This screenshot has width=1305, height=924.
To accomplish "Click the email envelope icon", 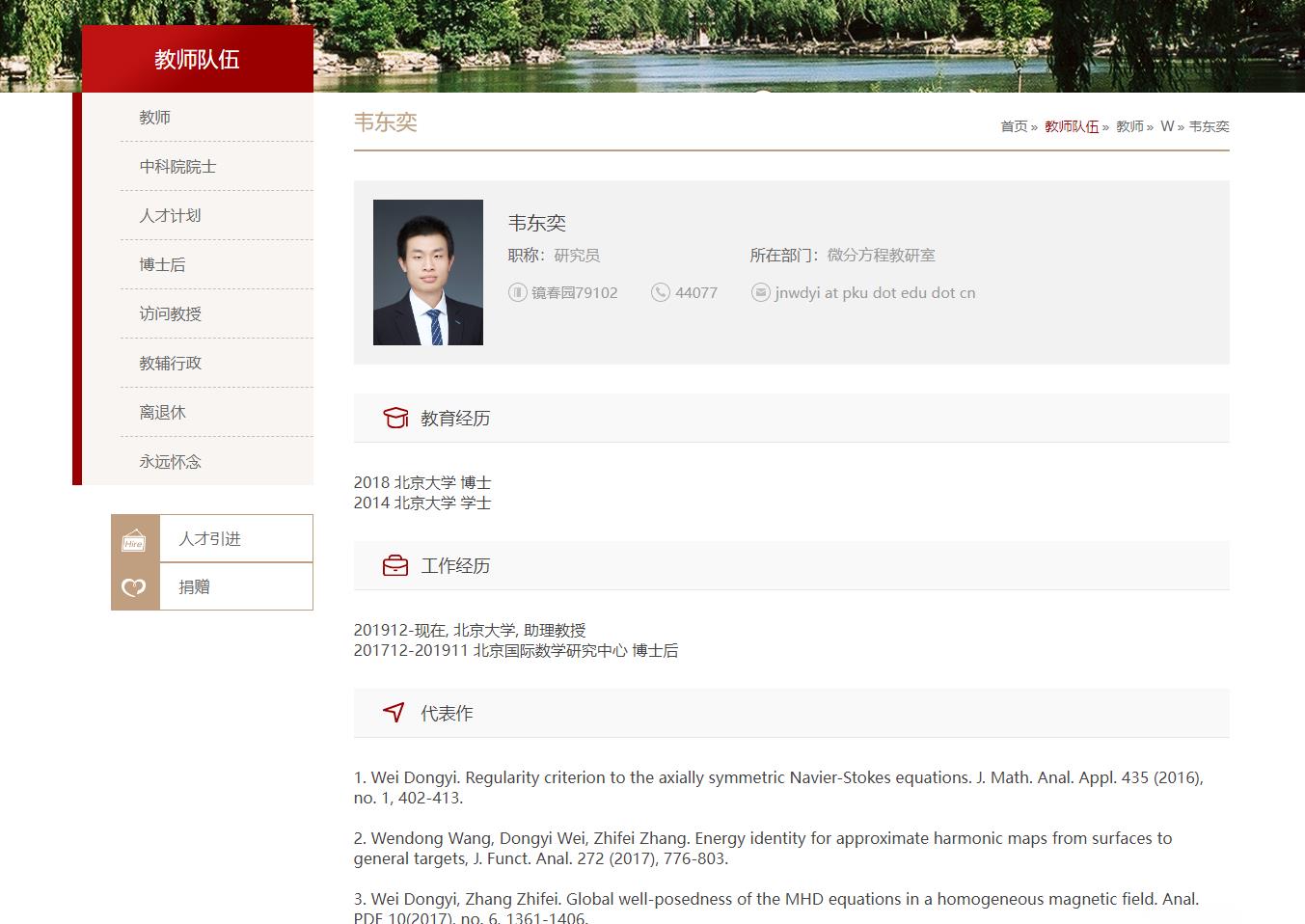I will pyautogui.click(x=761, y=292).
